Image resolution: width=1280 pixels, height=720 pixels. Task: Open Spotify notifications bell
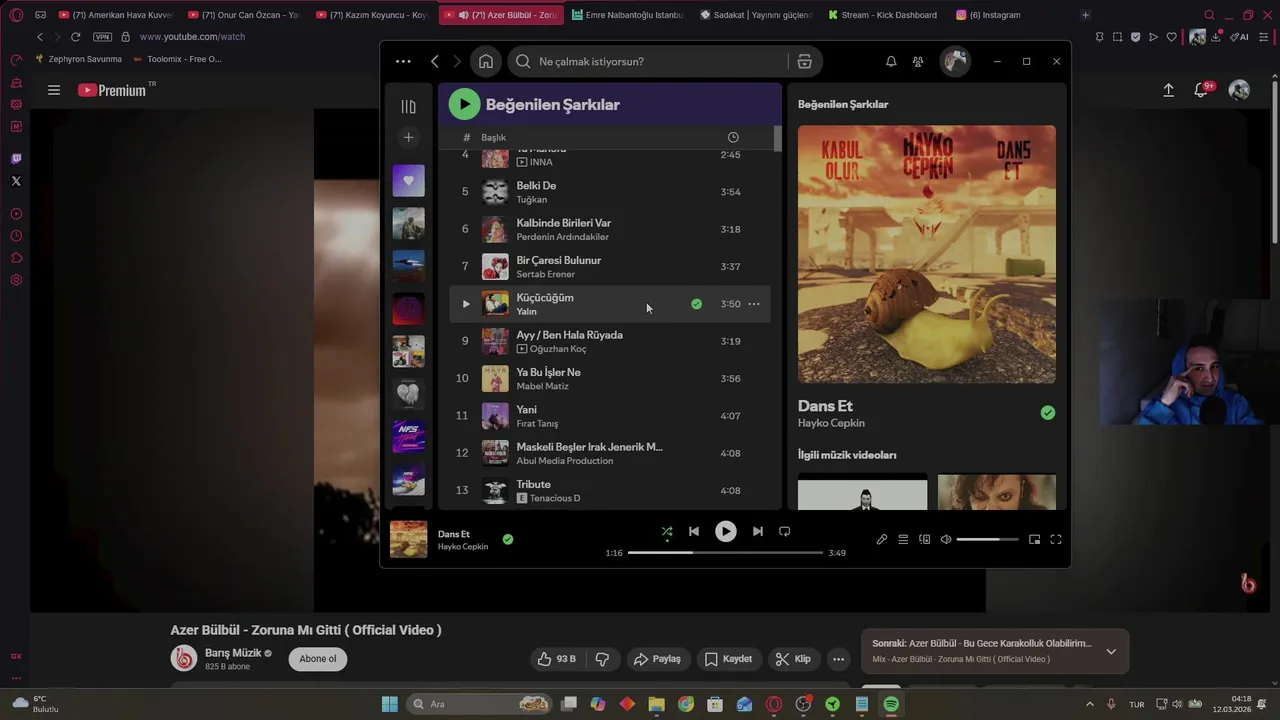click(x=891, y=61)
